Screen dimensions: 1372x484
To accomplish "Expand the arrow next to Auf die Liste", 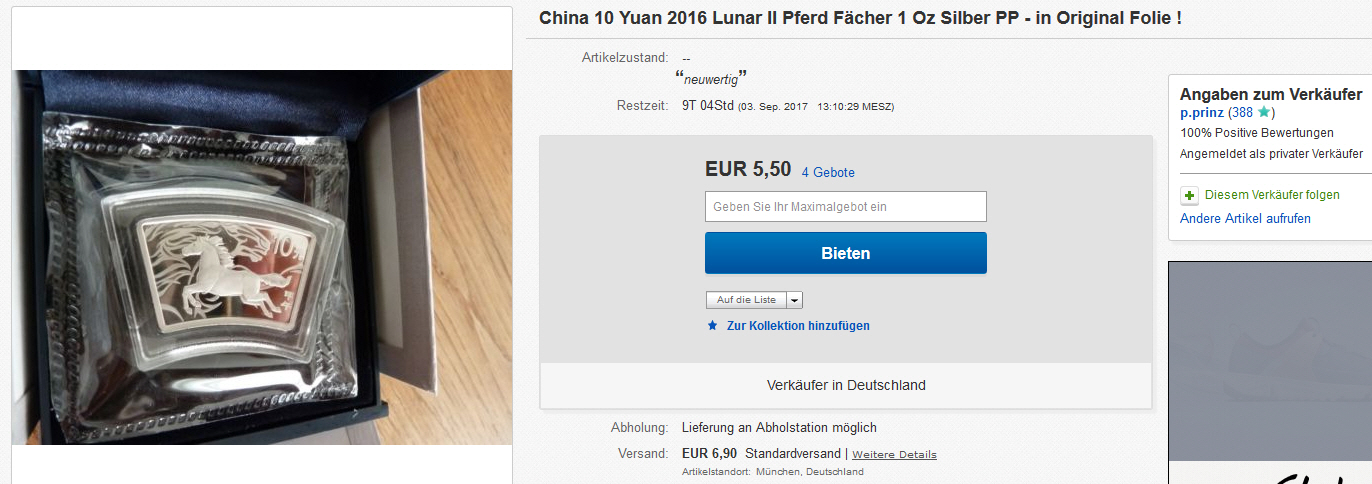I will [x=794, y=300].
